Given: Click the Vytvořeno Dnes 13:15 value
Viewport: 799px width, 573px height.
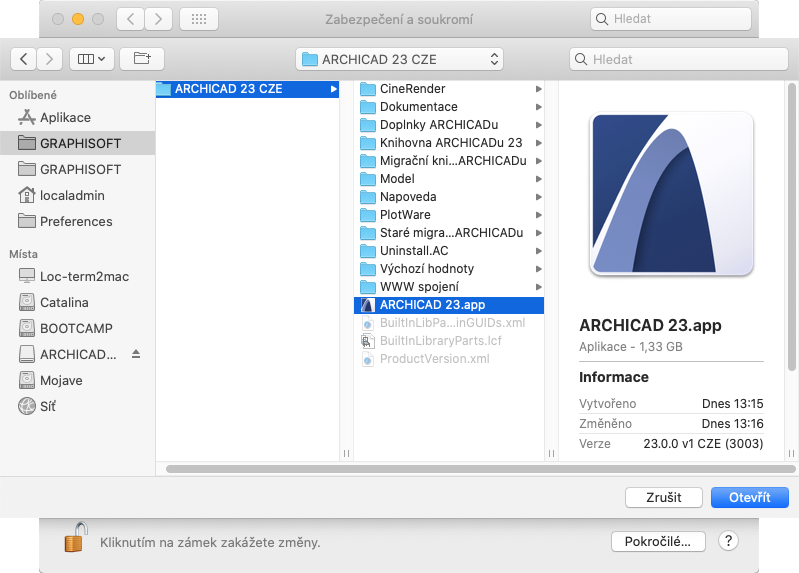Looking at the screenshot, I should pos(732,404).
